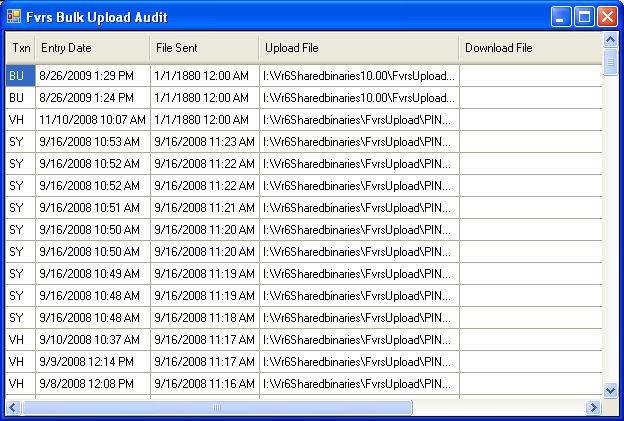Click the vertical scrollbar up arrow
The height and width of the screenshot is (421, 624).
(x=610, y=39)
